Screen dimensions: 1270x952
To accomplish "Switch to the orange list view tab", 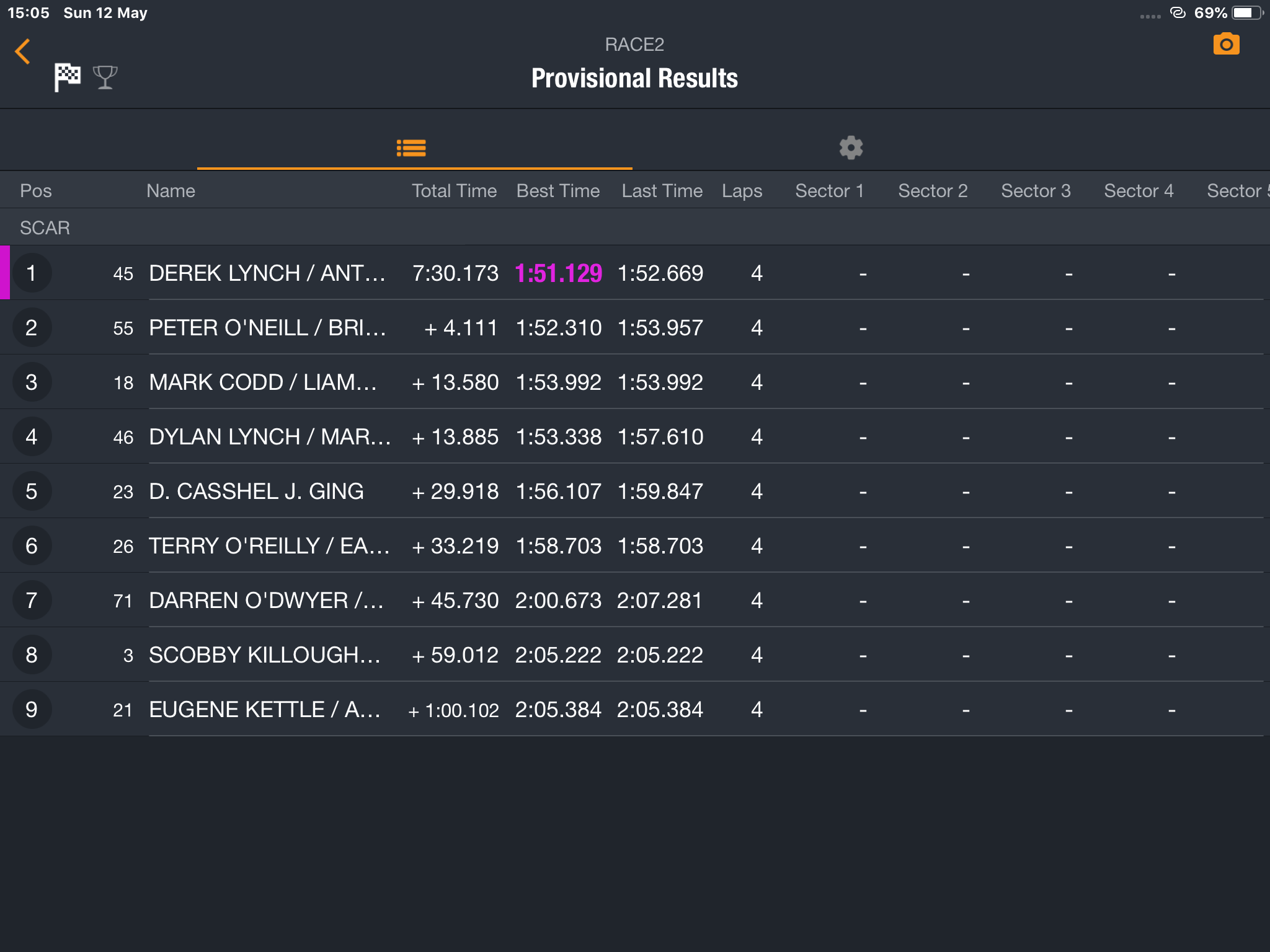I will pos(411,148).
